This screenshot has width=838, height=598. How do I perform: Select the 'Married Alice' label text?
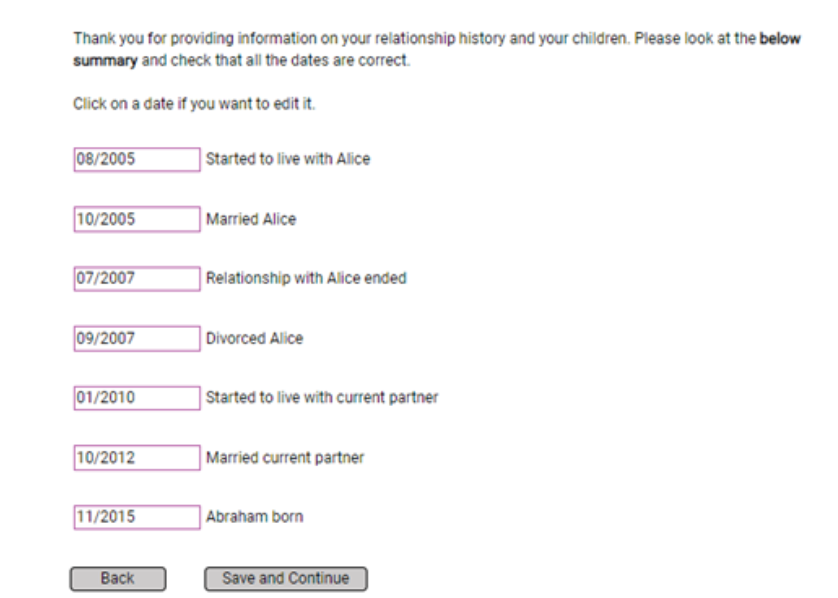(251, 219)
